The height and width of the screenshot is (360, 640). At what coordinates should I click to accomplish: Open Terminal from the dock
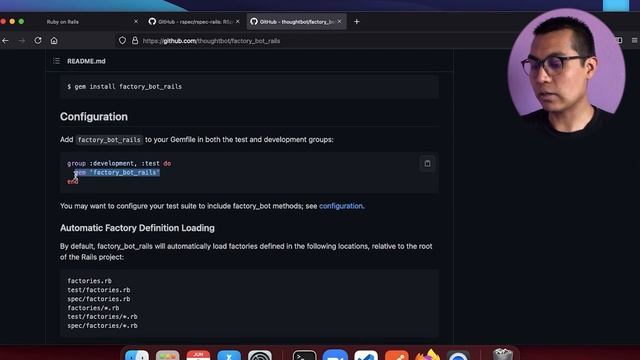[x=304, y=355]
